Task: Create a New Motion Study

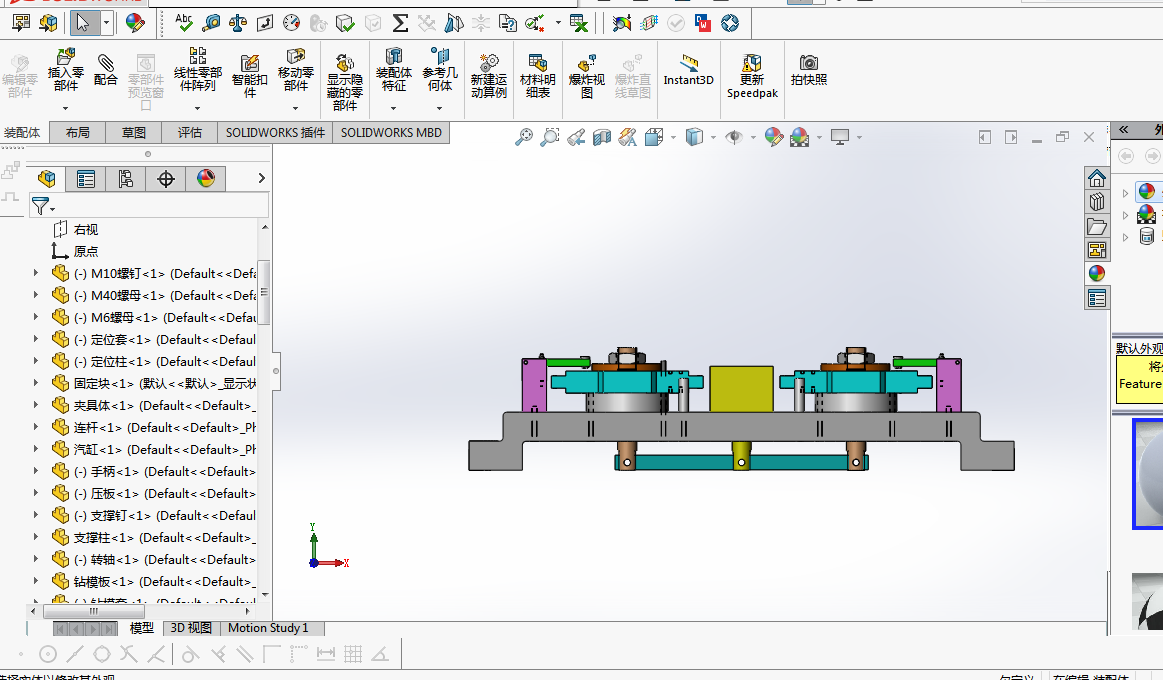Action: coord(489,76)
